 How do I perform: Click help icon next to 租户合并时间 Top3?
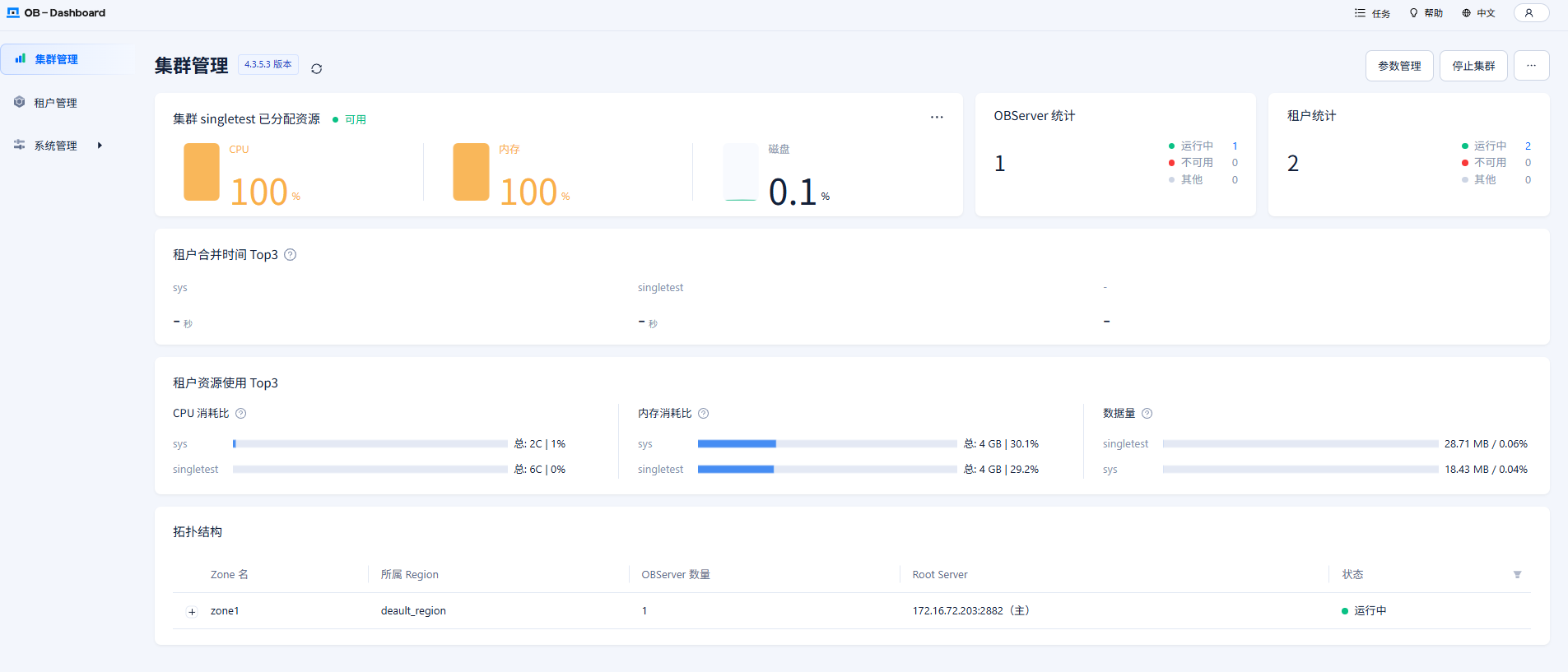coord(291,255)
